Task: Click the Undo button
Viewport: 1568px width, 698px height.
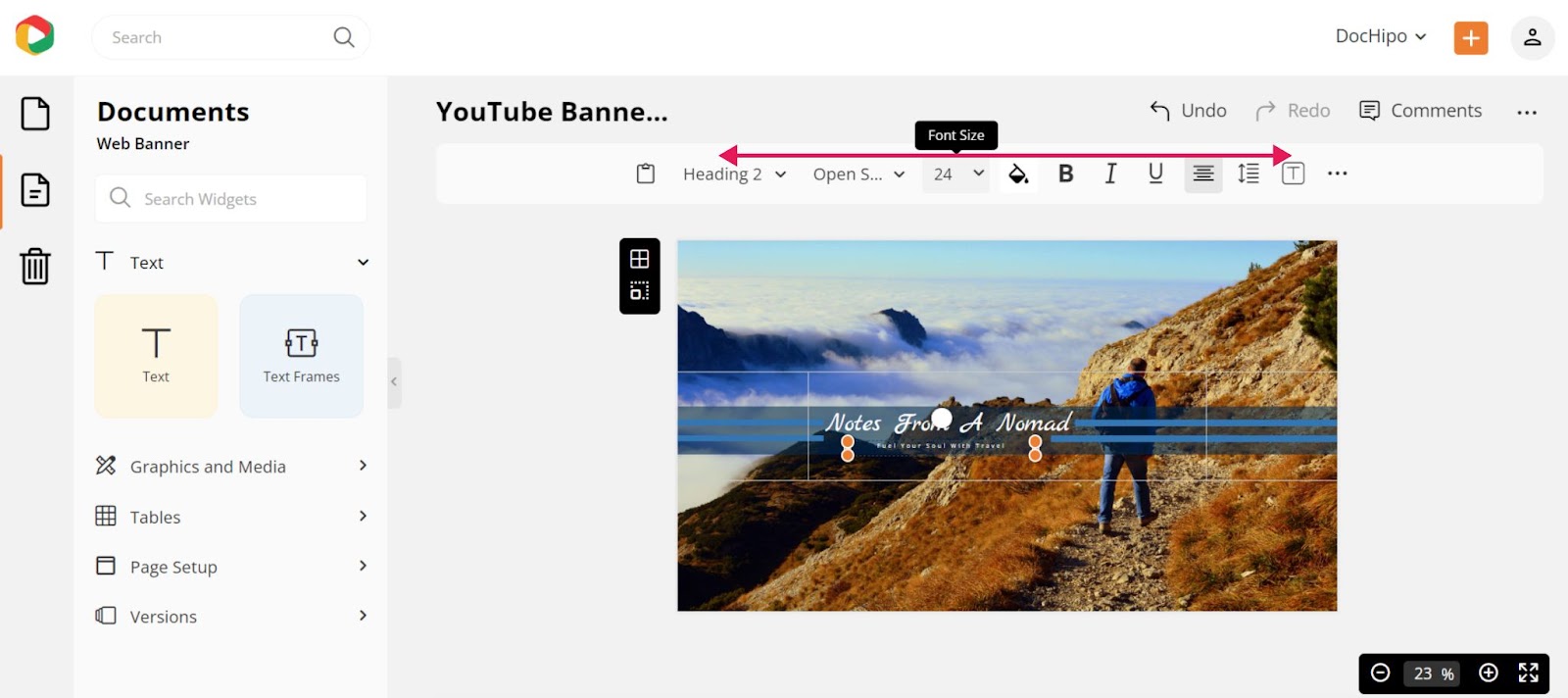Action: (x=1188, y=111)
